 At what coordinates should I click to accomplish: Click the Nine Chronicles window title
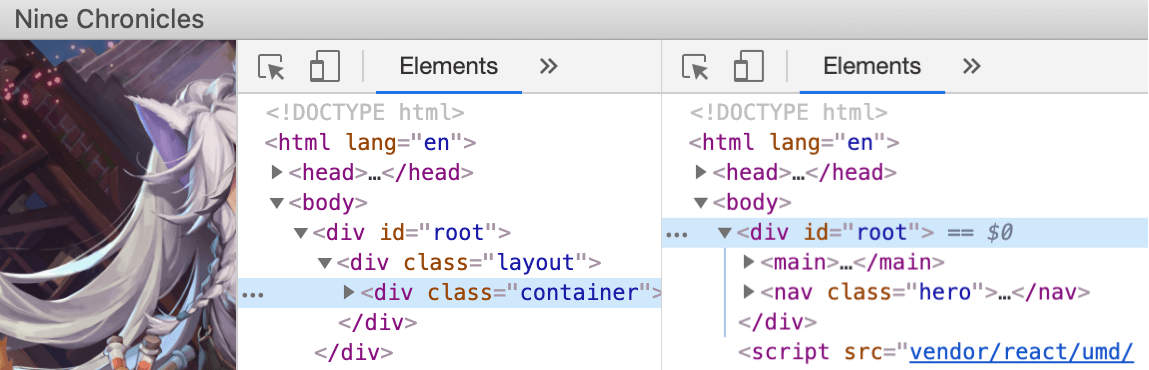point(109,19)
